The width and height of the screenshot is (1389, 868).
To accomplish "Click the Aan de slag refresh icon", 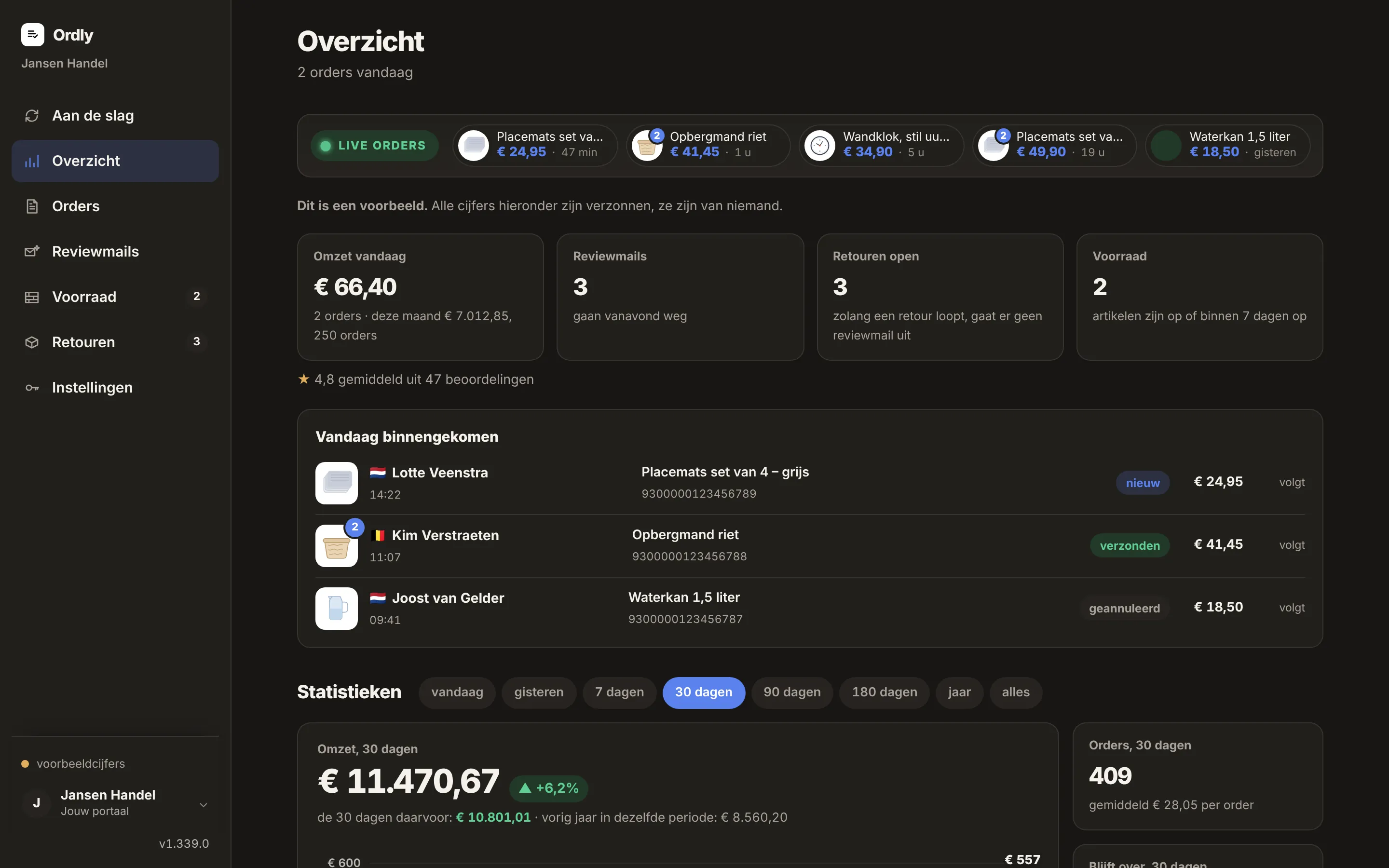I will click(x=32, y=115).
